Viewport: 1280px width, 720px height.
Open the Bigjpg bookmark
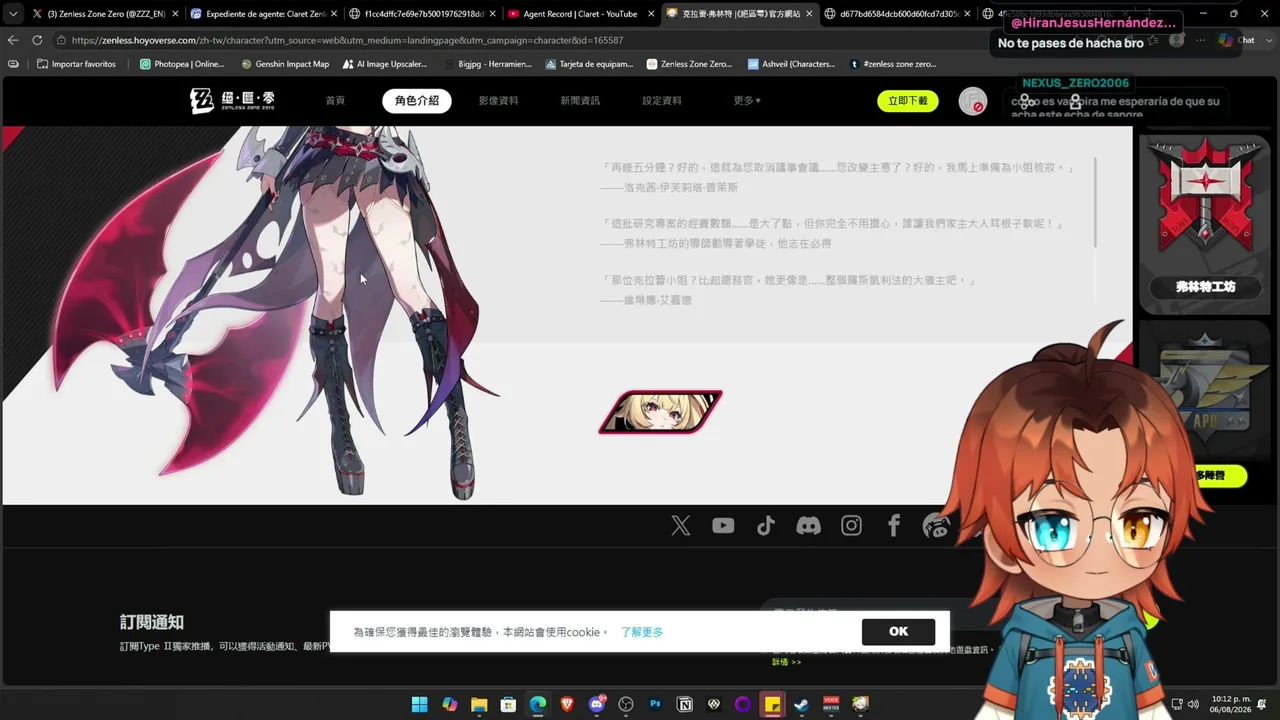click(487, 64)
